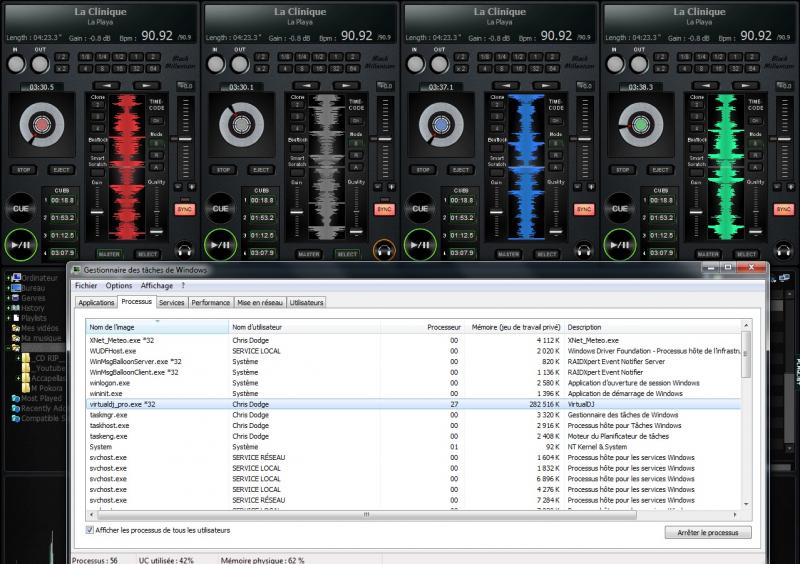Toggle the Timecode On button on red deck
The width and height of the screenshot is (800, 564).
point(156,119)
